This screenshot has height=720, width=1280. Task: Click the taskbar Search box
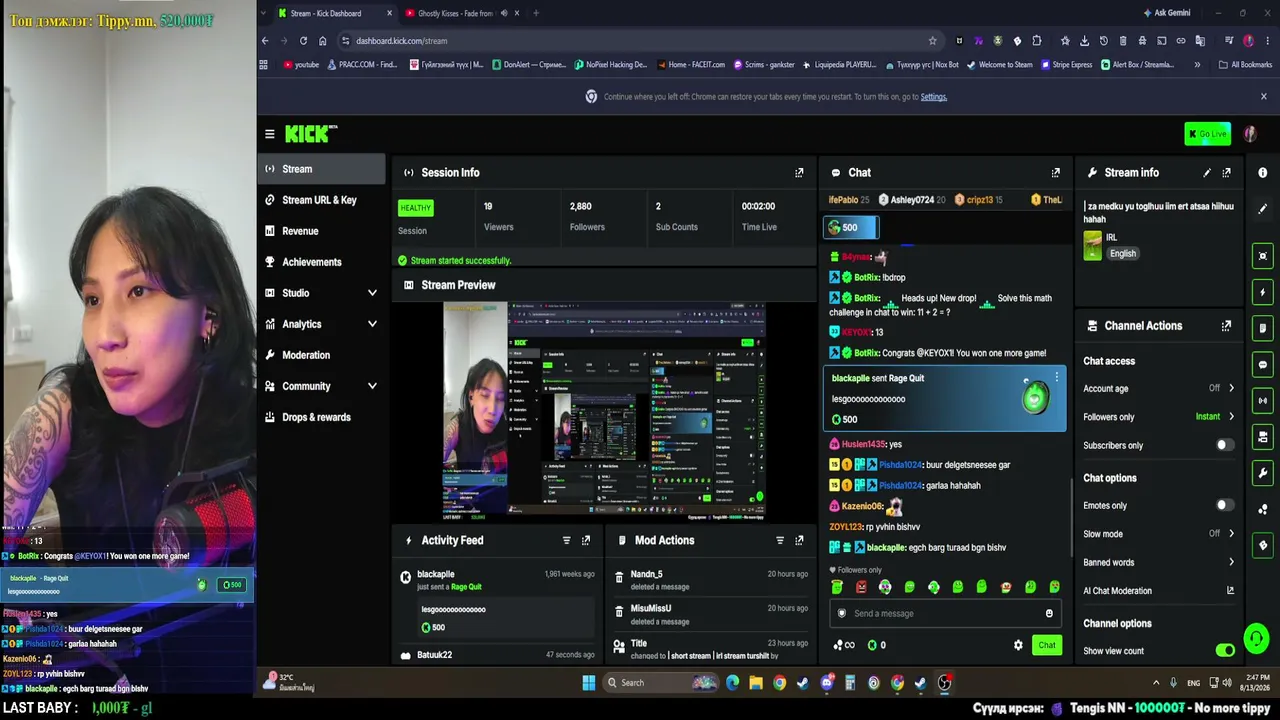click(660, 683)
